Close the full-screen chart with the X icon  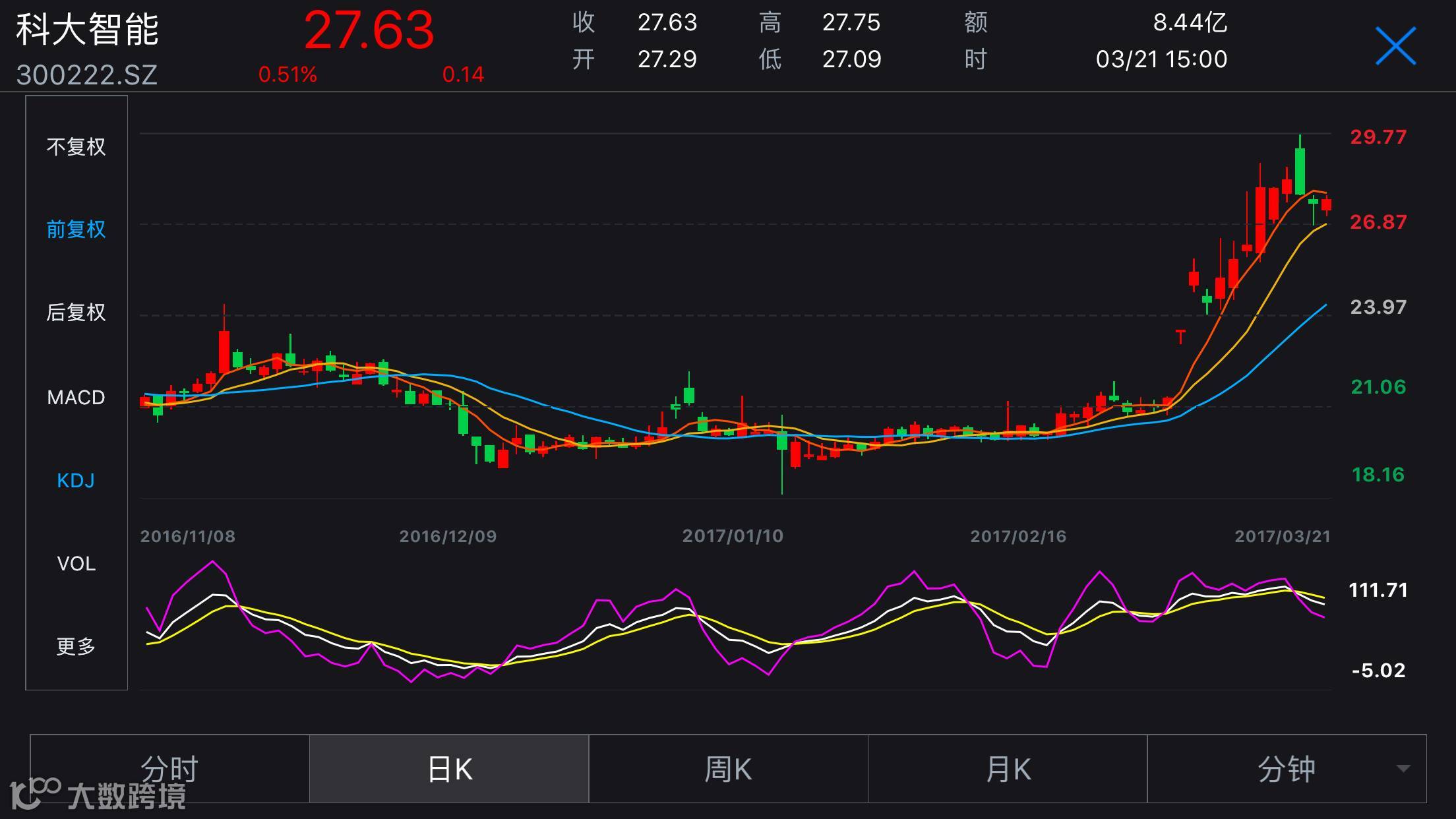[x=1395, y=46]
